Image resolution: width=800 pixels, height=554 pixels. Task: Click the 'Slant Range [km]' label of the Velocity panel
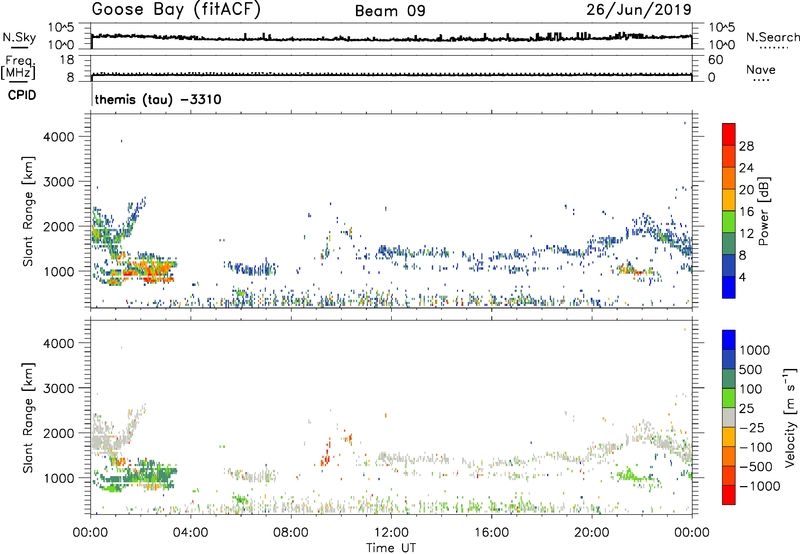[x=28, y=417]
